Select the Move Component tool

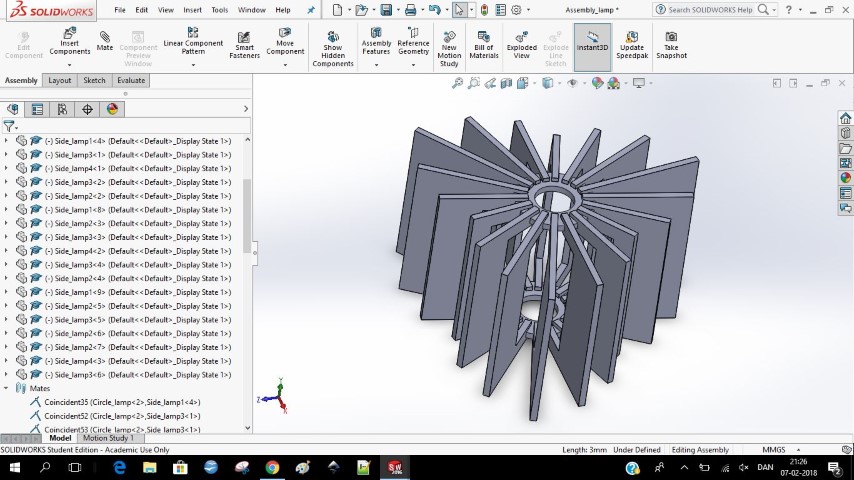tap(285, 42)
